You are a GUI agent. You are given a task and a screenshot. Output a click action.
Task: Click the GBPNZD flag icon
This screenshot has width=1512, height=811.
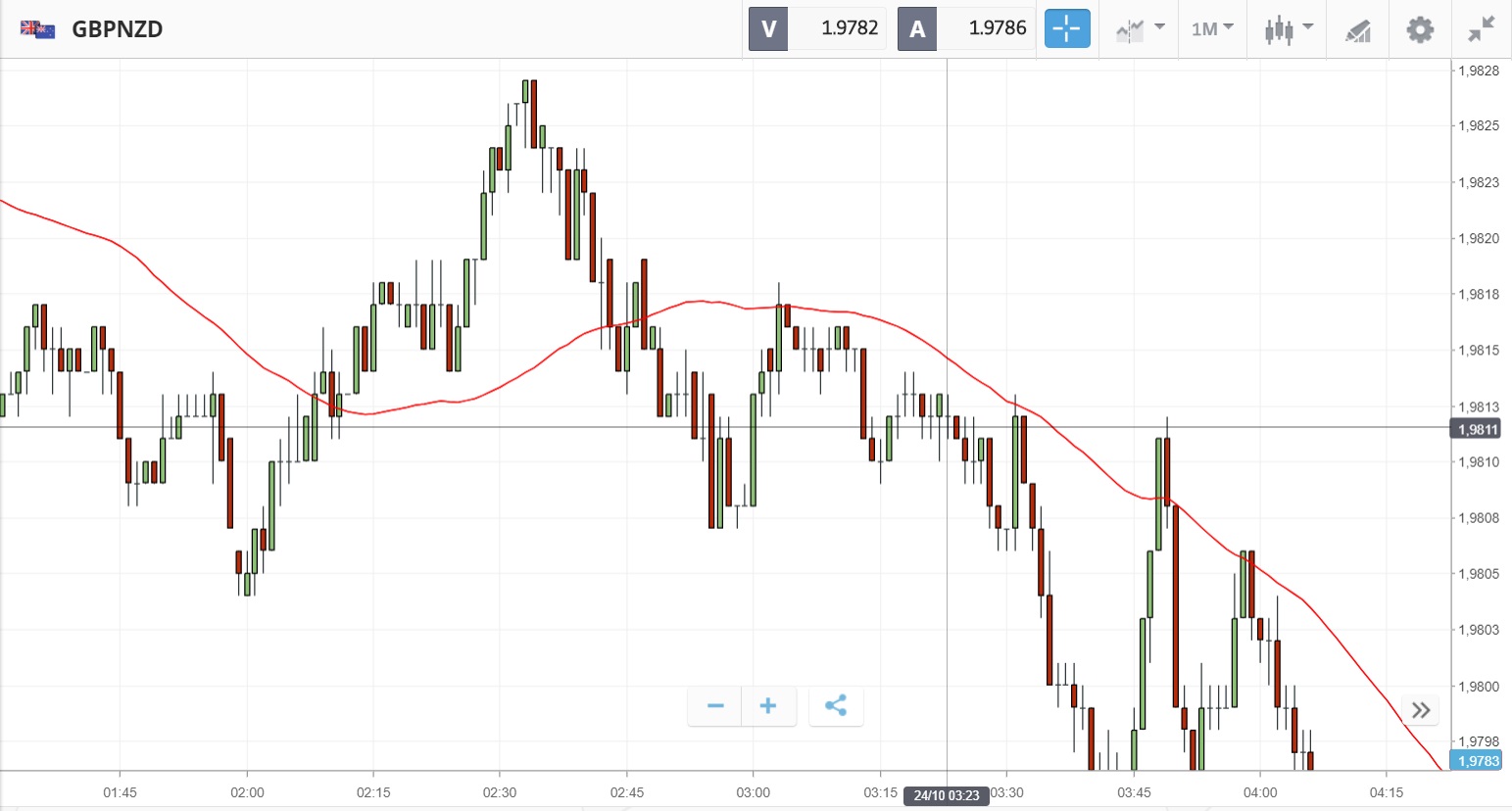(38, 29)
